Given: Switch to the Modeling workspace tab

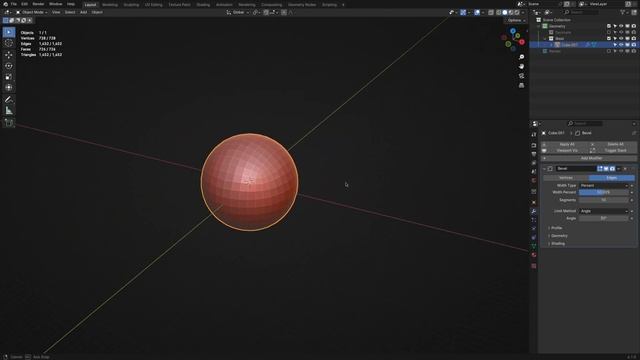Looking at the screenshot, I should click(110, 4).
